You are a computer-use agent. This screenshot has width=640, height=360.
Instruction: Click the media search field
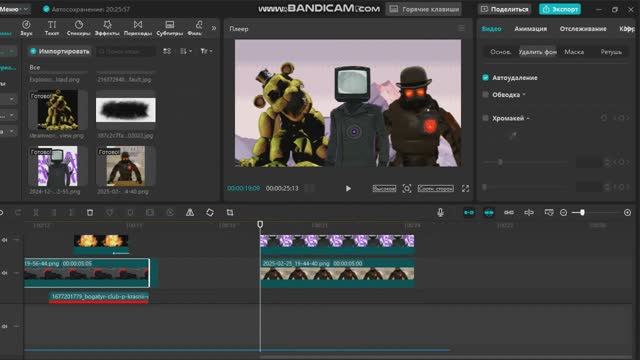point(126,51)
